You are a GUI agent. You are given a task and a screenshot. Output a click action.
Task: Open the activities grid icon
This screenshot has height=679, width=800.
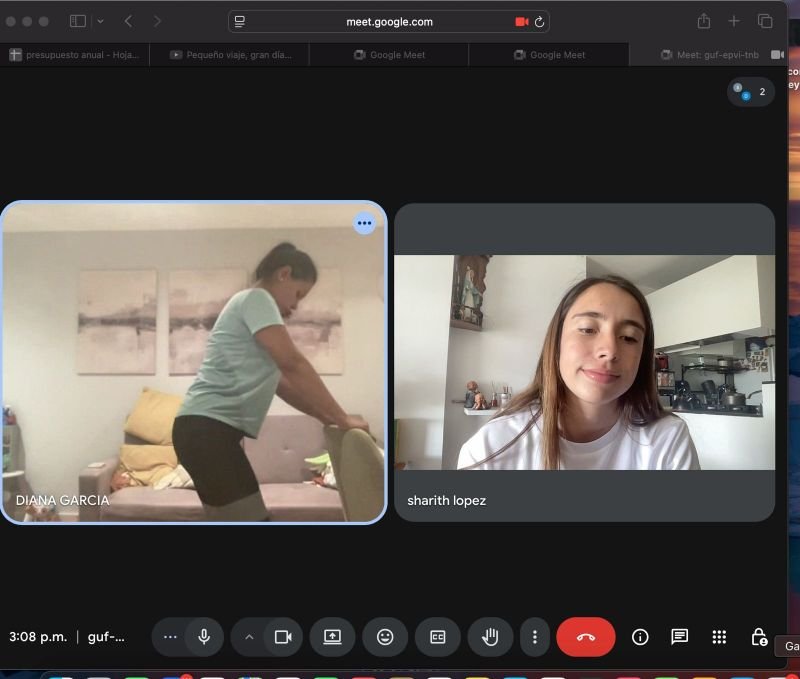[718, 637]
